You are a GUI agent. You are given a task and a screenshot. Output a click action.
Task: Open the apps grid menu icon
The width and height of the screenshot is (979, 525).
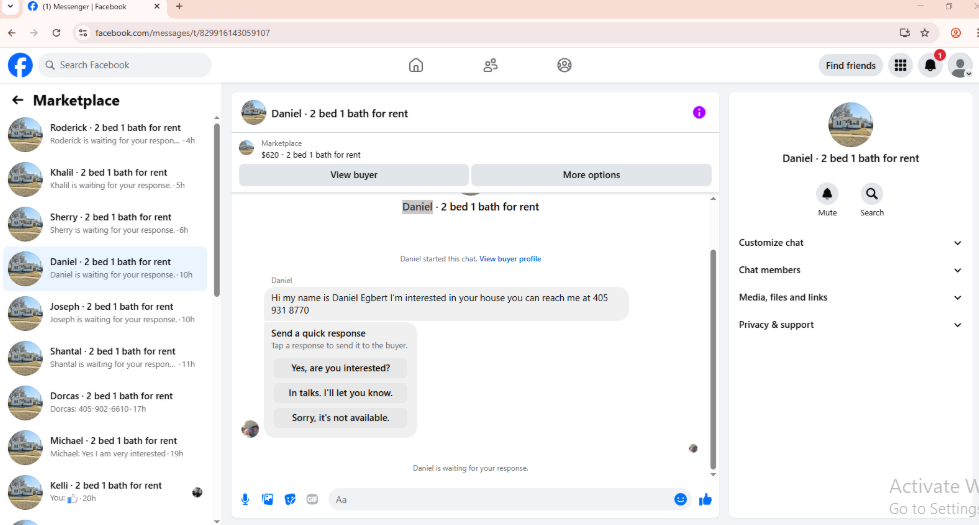click(900, 65)
